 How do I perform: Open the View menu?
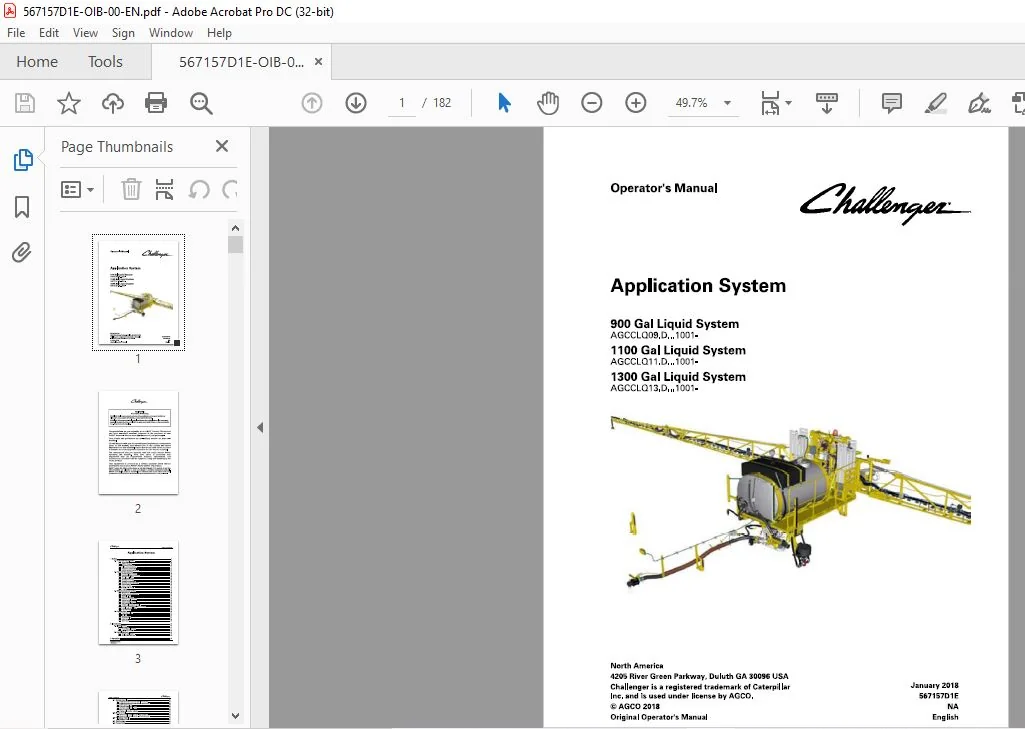pos(85,33)
